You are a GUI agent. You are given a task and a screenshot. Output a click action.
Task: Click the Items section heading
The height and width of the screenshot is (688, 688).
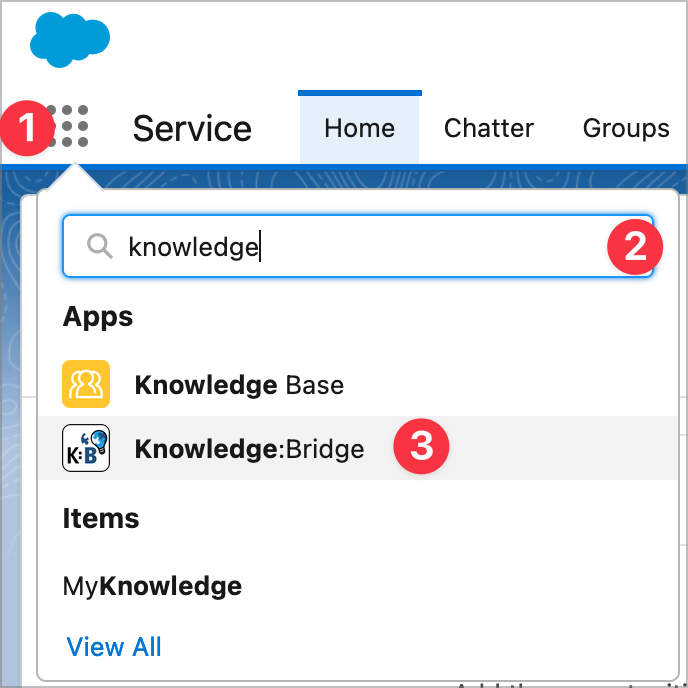coord(101,518)
